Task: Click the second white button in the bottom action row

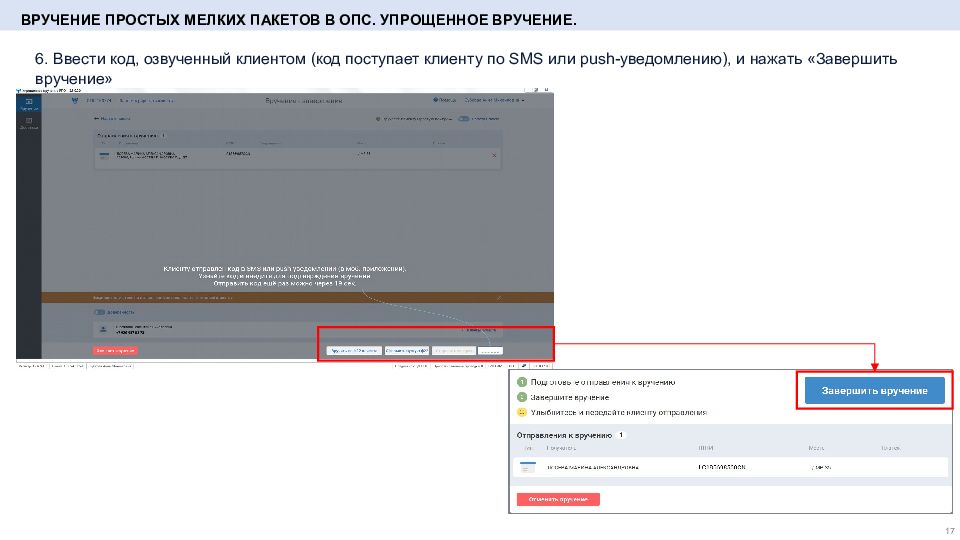Action: point(407,351)
